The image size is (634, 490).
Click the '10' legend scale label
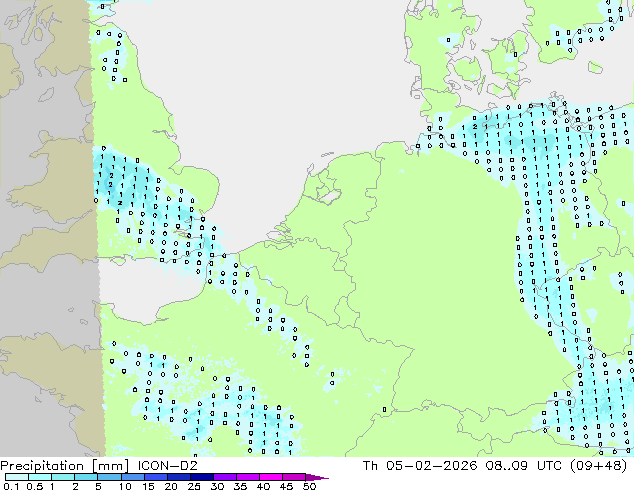click(125, 486)
